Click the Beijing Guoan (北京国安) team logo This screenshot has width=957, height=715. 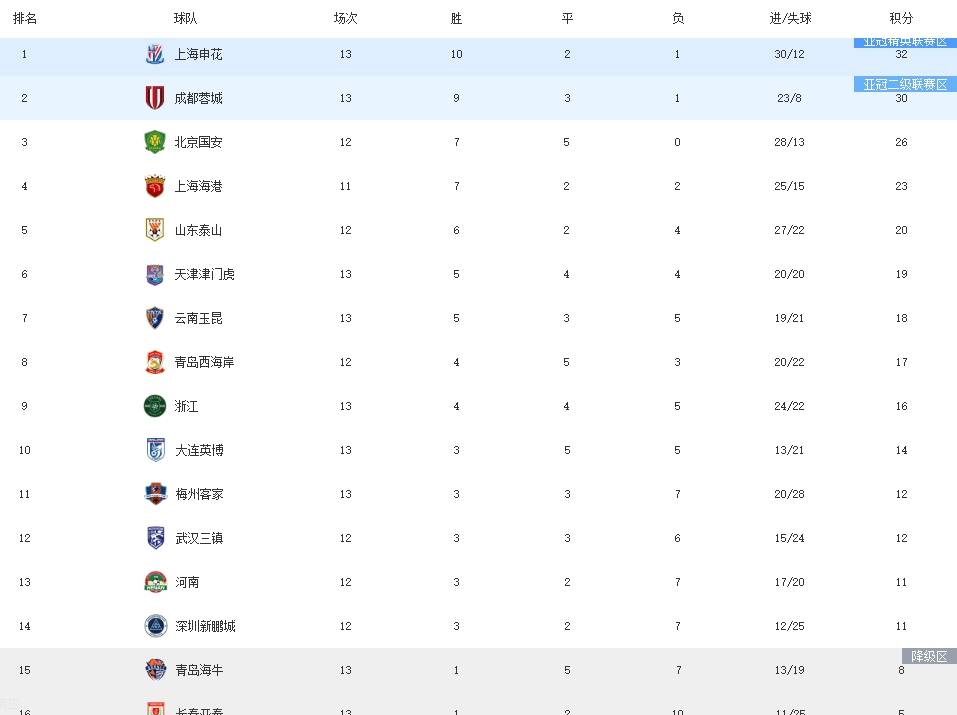[155, 142]
